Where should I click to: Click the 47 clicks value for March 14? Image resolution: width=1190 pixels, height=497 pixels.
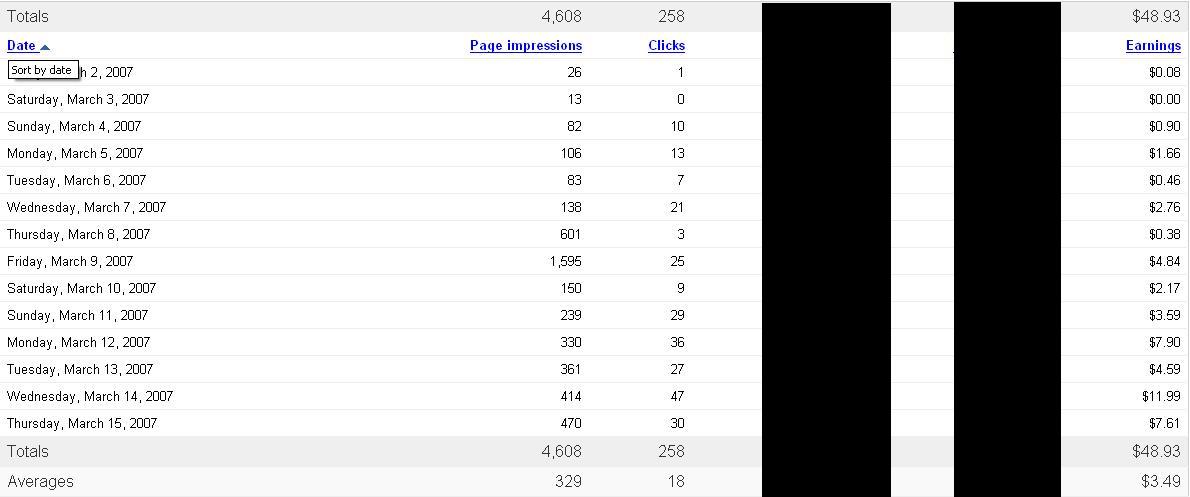pos(677,396)
